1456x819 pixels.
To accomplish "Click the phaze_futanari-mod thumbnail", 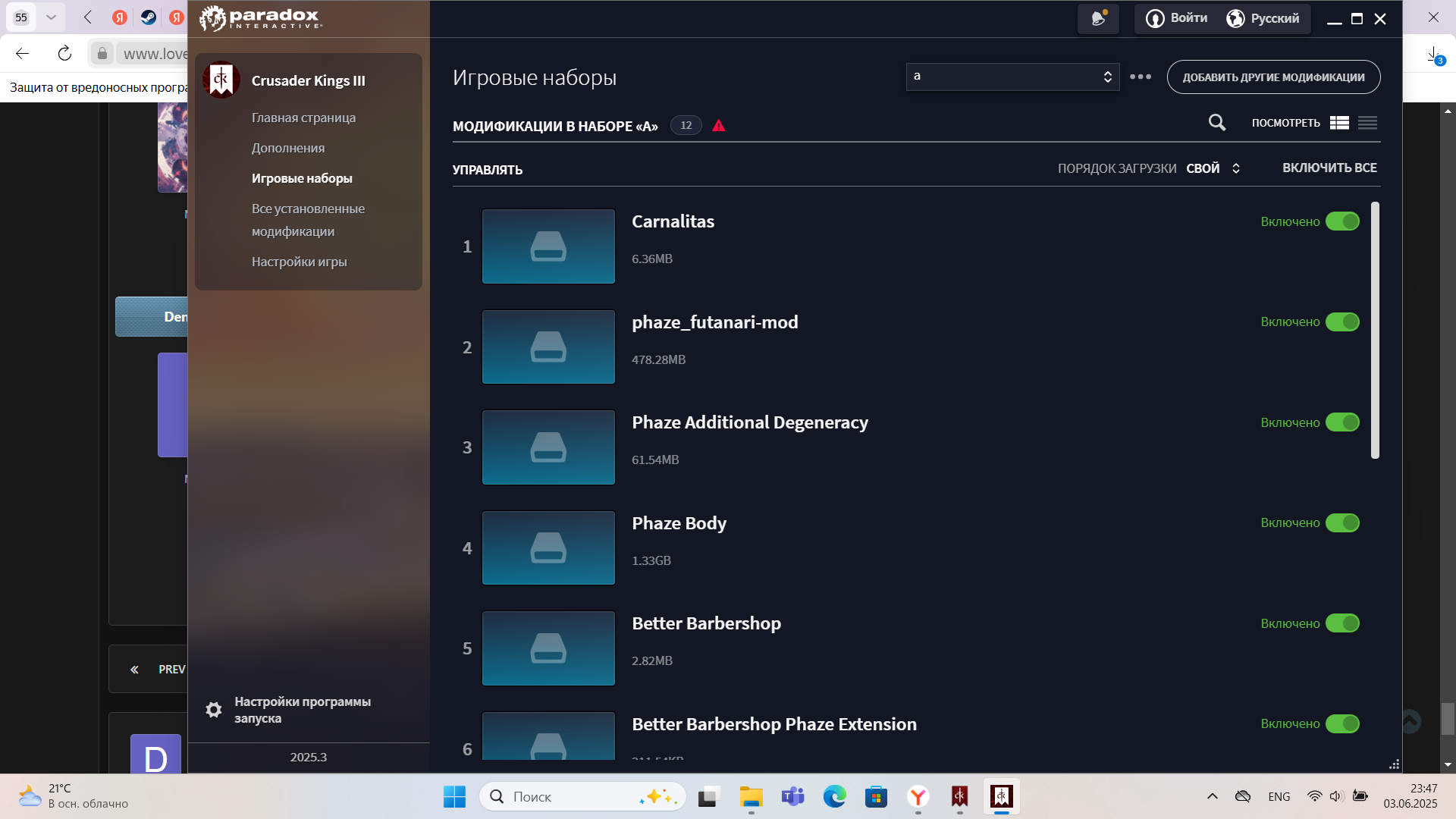I will pyautogui.click(x=548, y=347).
